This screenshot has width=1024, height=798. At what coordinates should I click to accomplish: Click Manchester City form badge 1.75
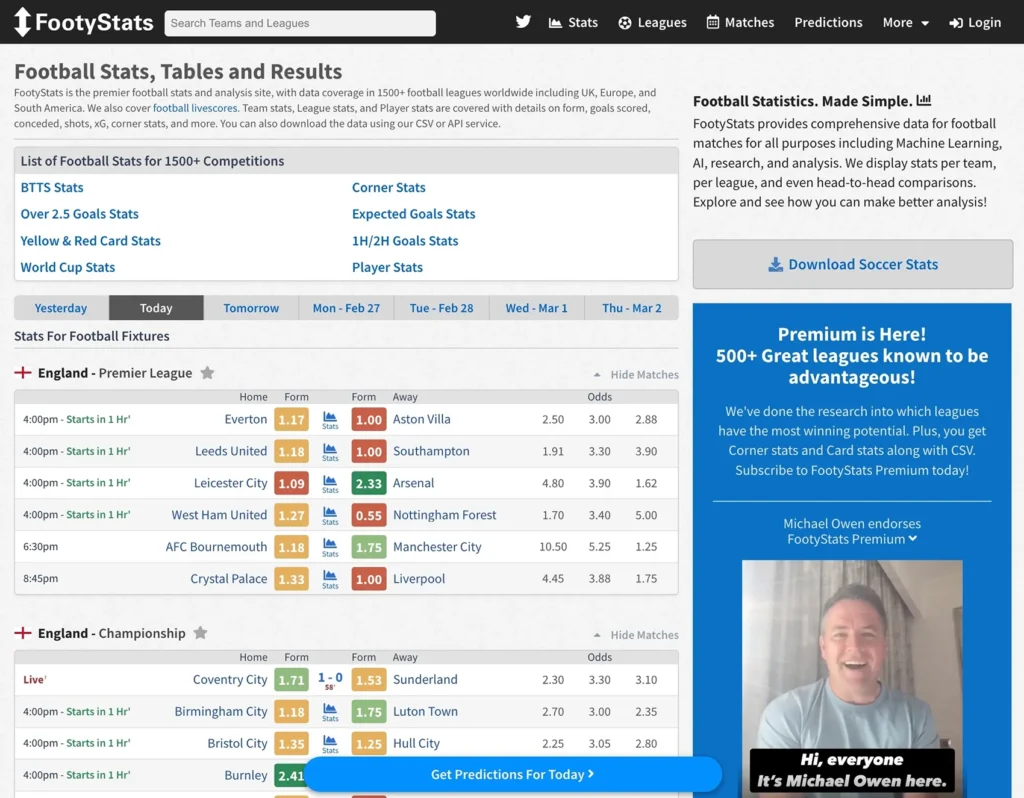(x=368, y=547)
